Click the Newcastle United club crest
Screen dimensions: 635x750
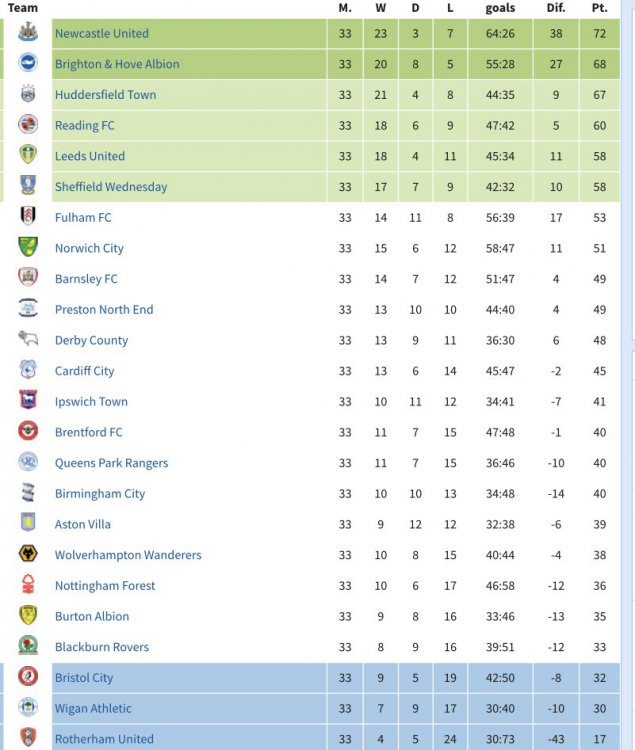tap(28, 33)
